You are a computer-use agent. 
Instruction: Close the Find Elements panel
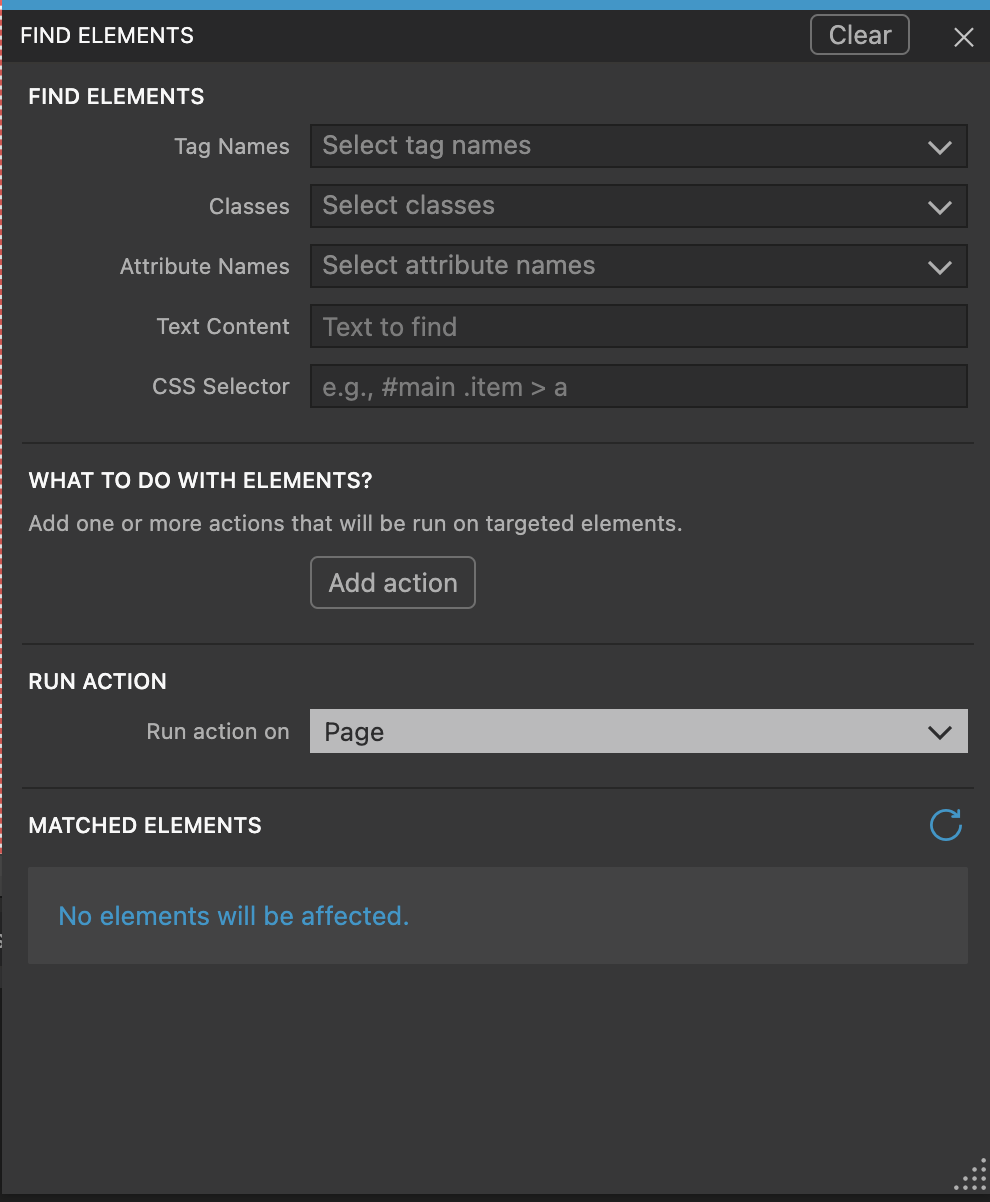point(964,38)
